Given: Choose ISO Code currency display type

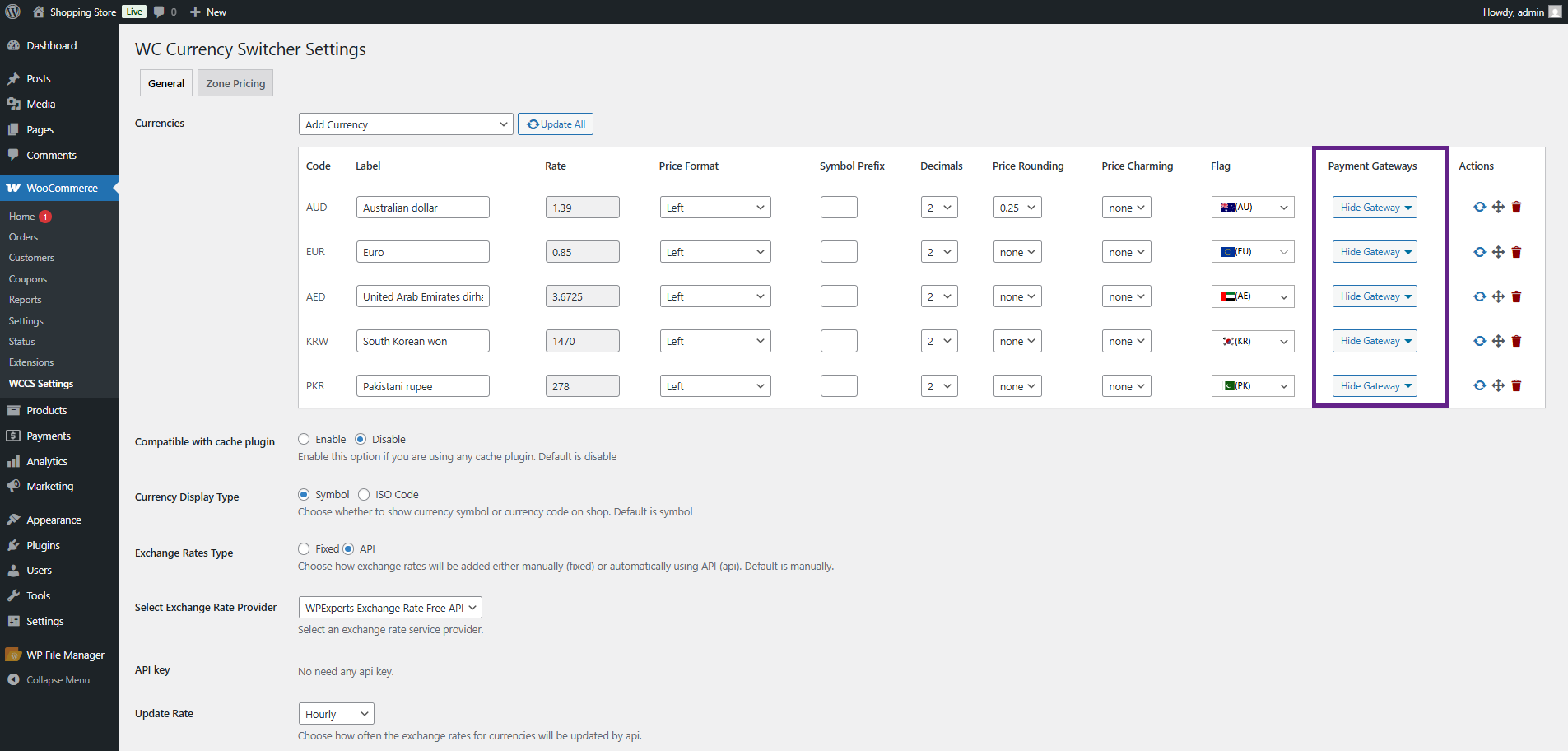Looking at the screenshot, I should click(x=364, y=494).
